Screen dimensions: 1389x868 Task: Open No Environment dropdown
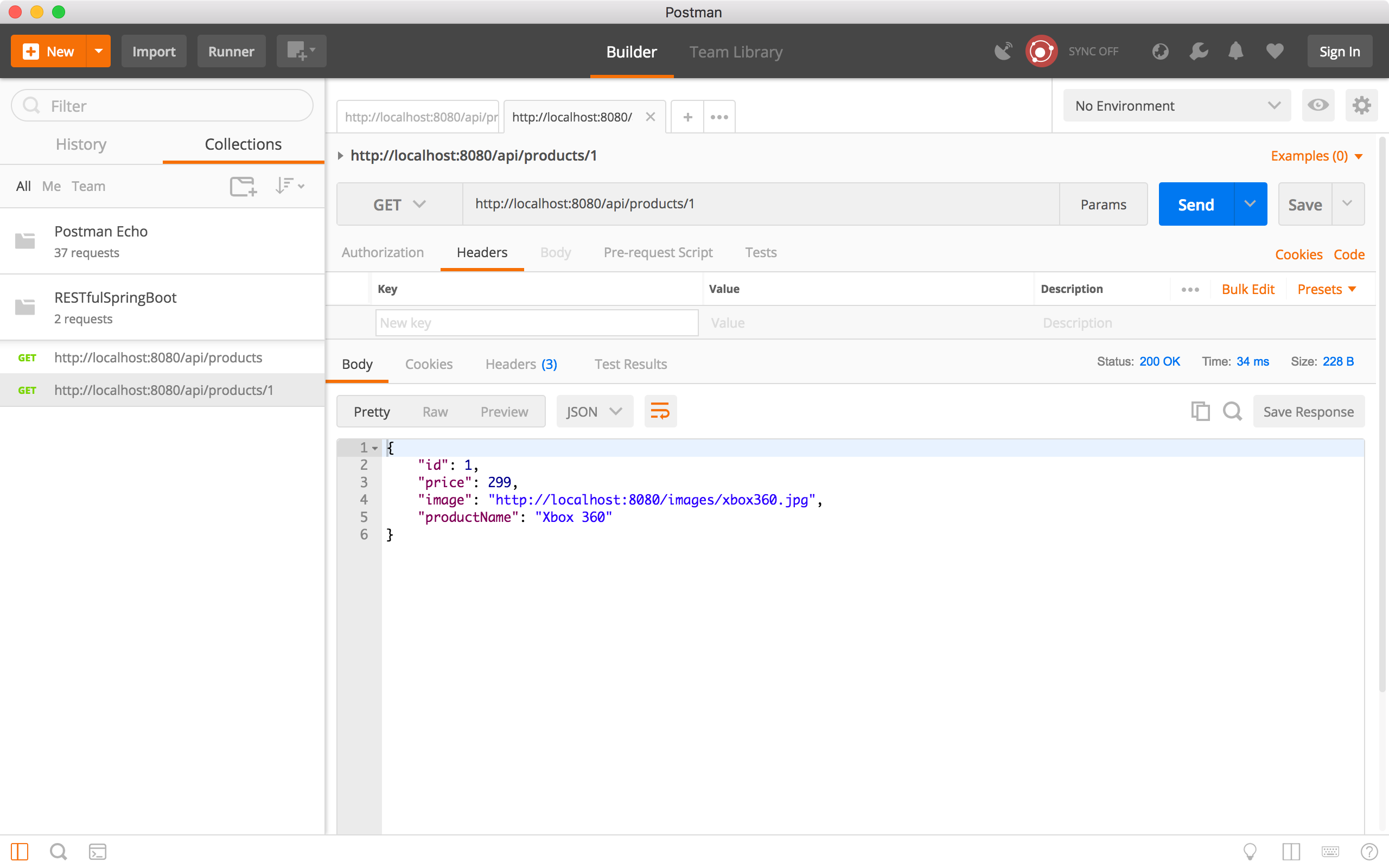point(1177,105)
